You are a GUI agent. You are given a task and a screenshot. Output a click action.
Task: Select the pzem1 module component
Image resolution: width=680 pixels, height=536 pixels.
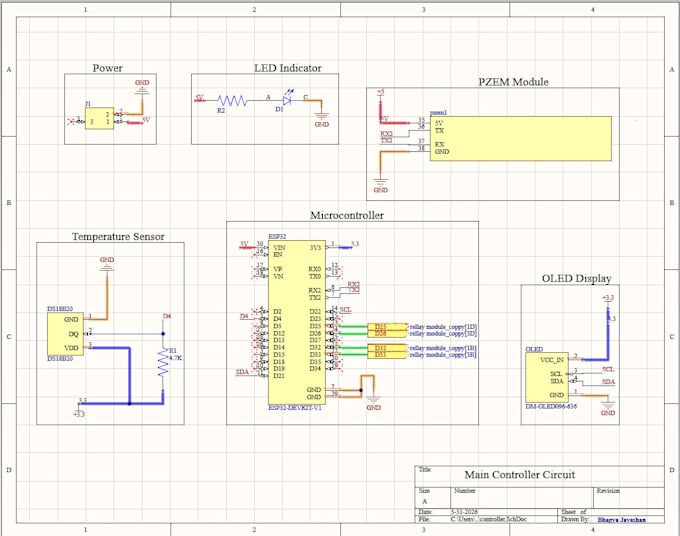point(520,138)
